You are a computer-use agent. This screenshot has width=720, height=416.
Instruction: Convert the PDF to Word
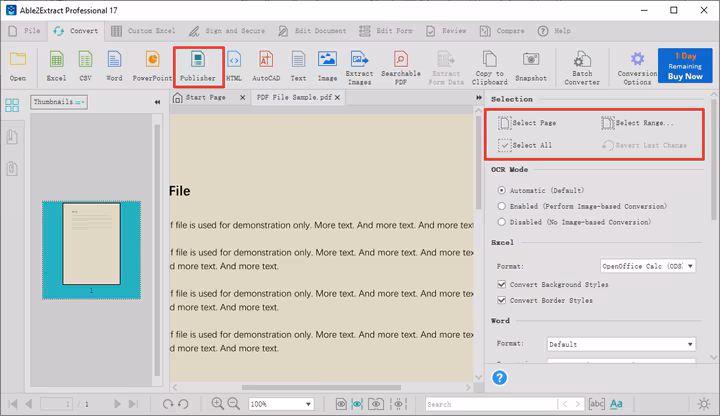coord(114,66)
